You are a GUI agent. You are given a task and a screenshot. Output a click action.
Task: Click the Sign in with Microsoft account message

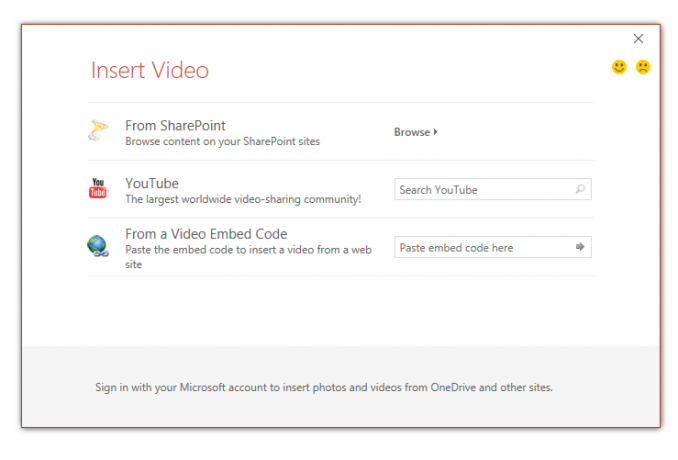pyautogui.click(x=324, y=387)
